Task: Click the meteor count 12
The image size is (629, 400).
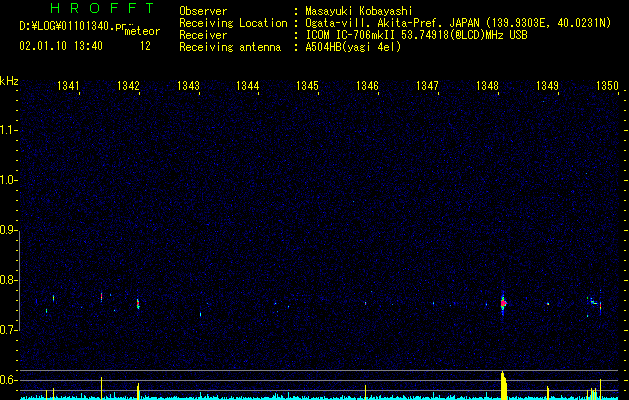Action: pos(145,46)
